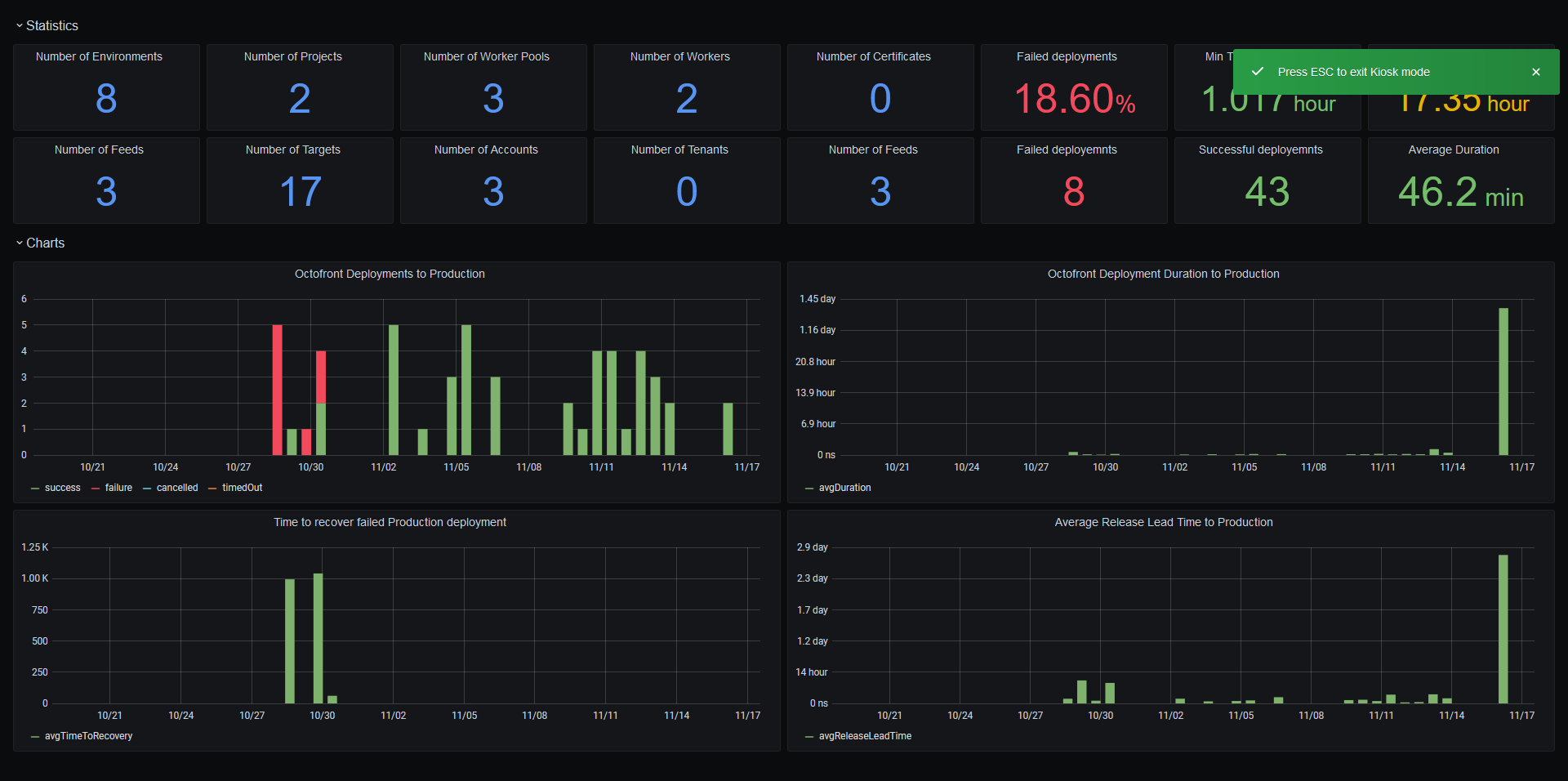Image resolution: width=1568 pixels, height=781 pixels.
Task: Select the 18.60% failed deployments stat
Action: point(1074,100)
